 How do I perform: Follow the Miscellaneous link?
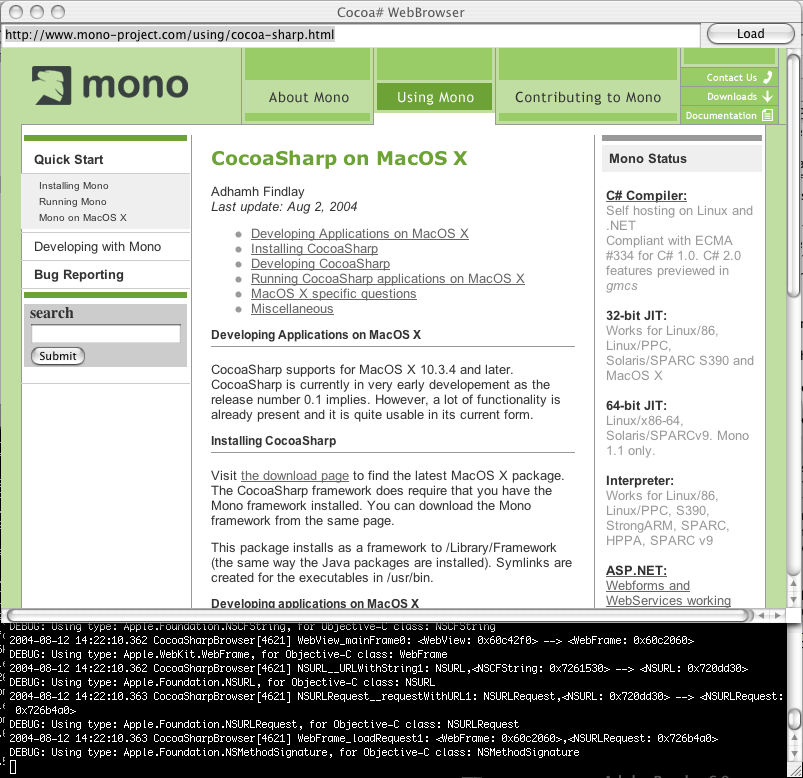click(292, 309)
